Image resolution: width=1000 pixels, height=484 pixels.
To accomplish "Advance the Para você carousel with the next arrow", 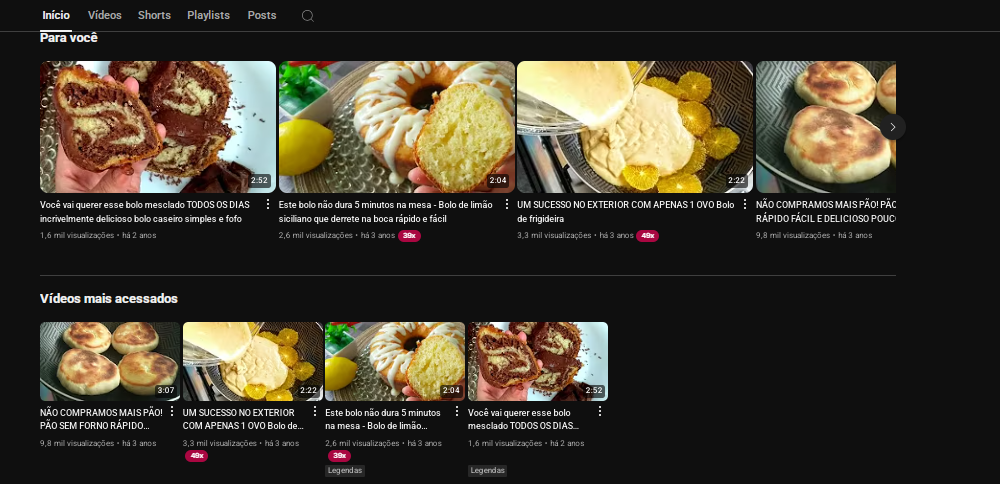I will [x=892, y=127].
